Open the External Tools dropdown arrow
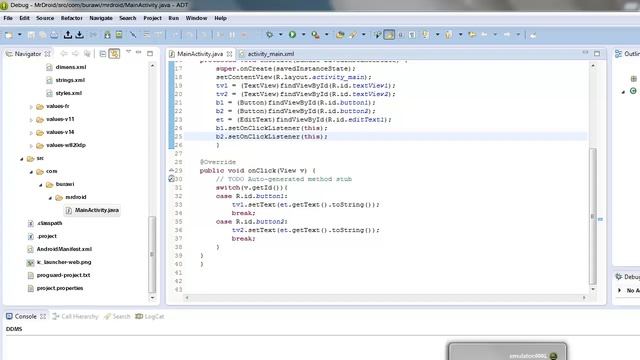The width and height of the screenshot is (640, 360). (327, 35)
